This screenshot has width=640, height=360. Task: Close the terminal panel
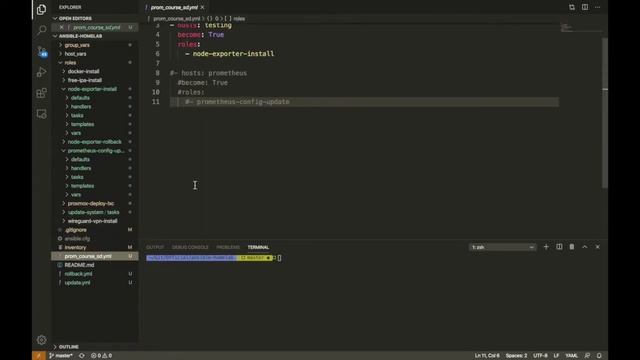[x=597, y=247]
